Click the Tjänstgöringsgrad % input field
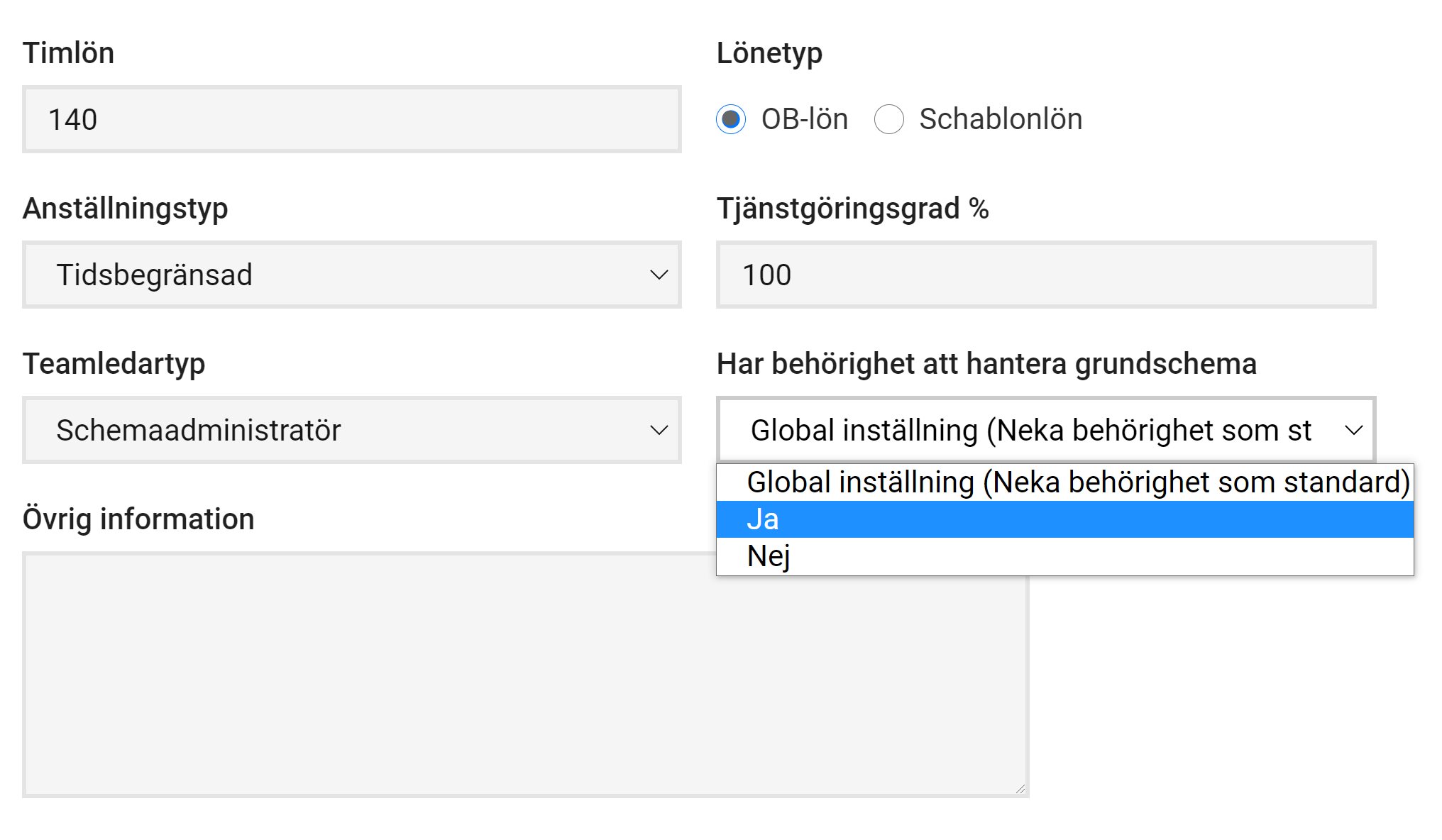The image size is (1442, 840). pos(1045,275)
